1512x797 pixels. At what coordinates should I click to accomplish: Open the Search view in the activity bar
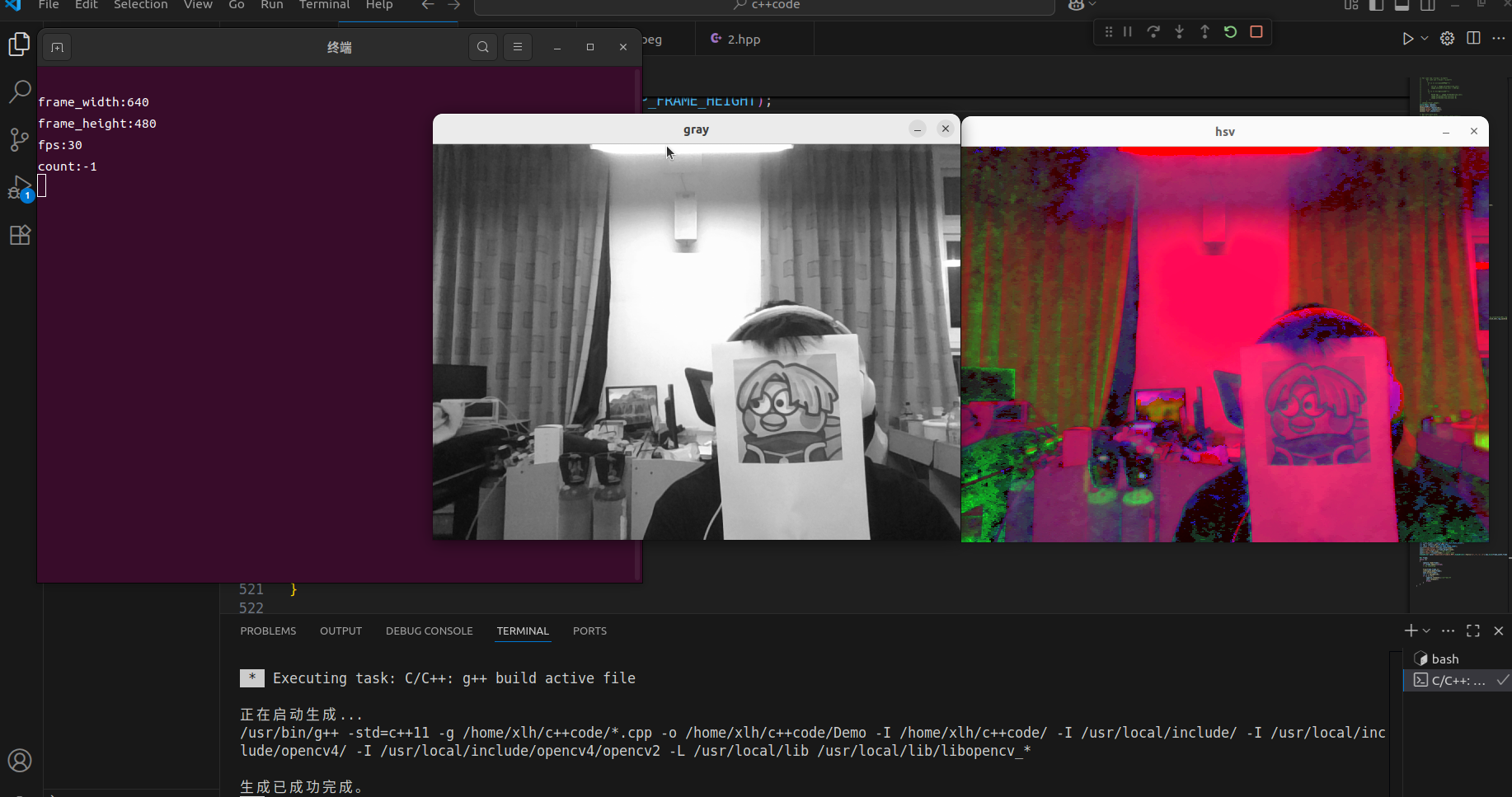click(x=20, y=91)
